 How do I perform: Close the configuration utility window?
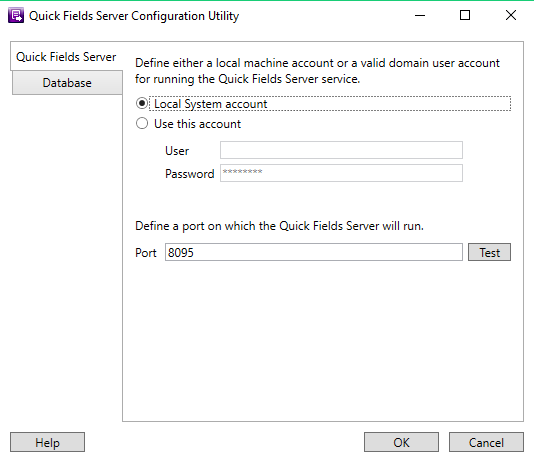pyautogui.click(x=511, y=15)
